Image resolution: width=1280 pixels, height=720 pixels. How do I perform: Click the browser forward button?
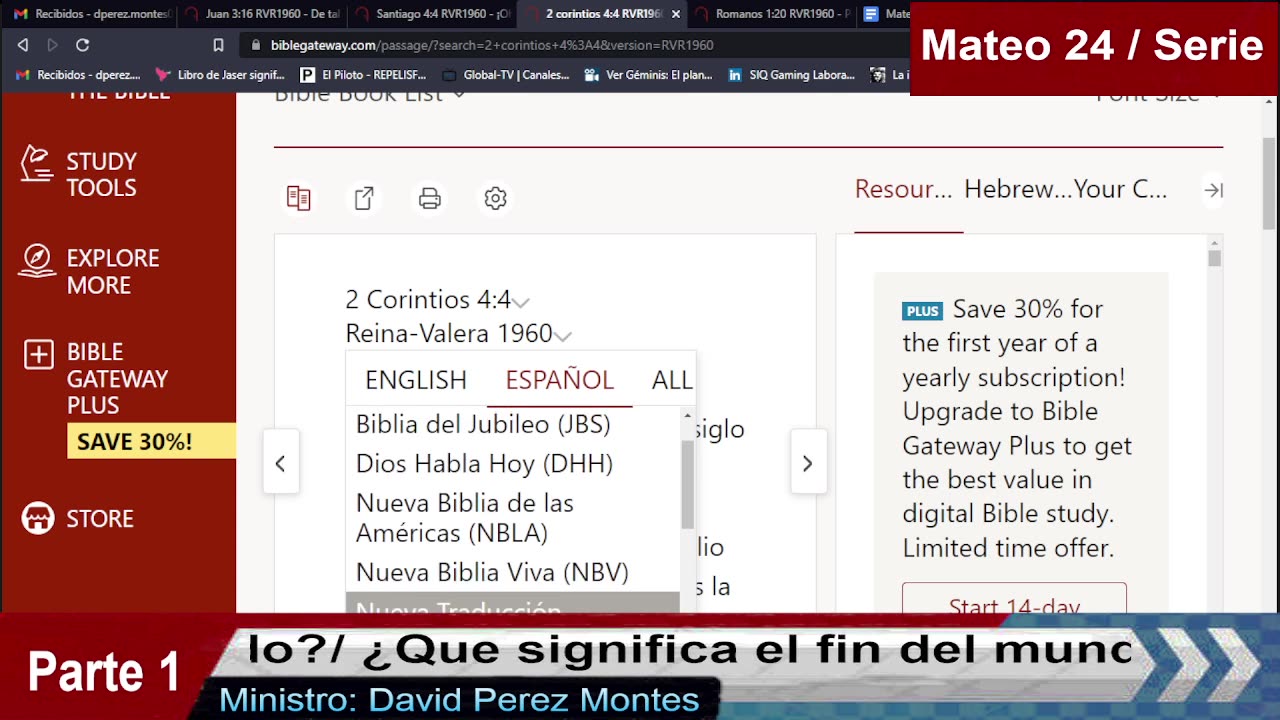click(x=52, y=45)
